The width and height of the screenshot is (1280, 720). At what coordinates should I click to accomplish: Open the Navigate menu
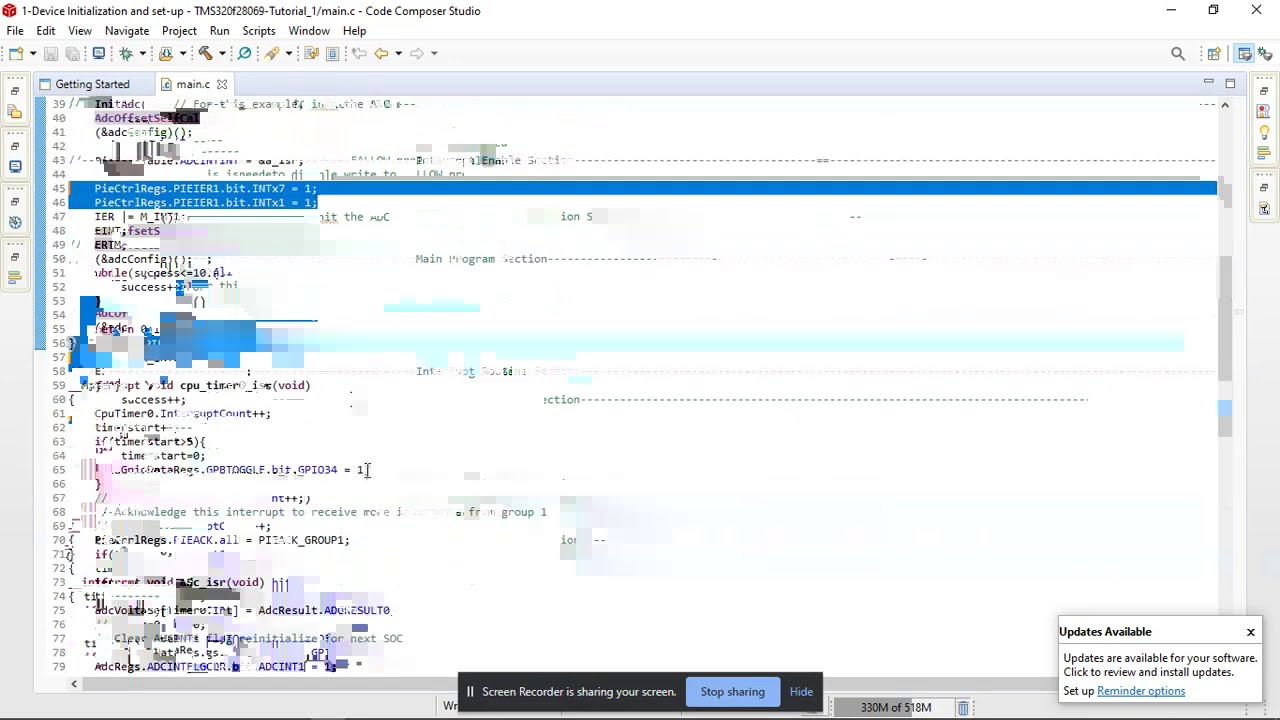pos(127,31)
